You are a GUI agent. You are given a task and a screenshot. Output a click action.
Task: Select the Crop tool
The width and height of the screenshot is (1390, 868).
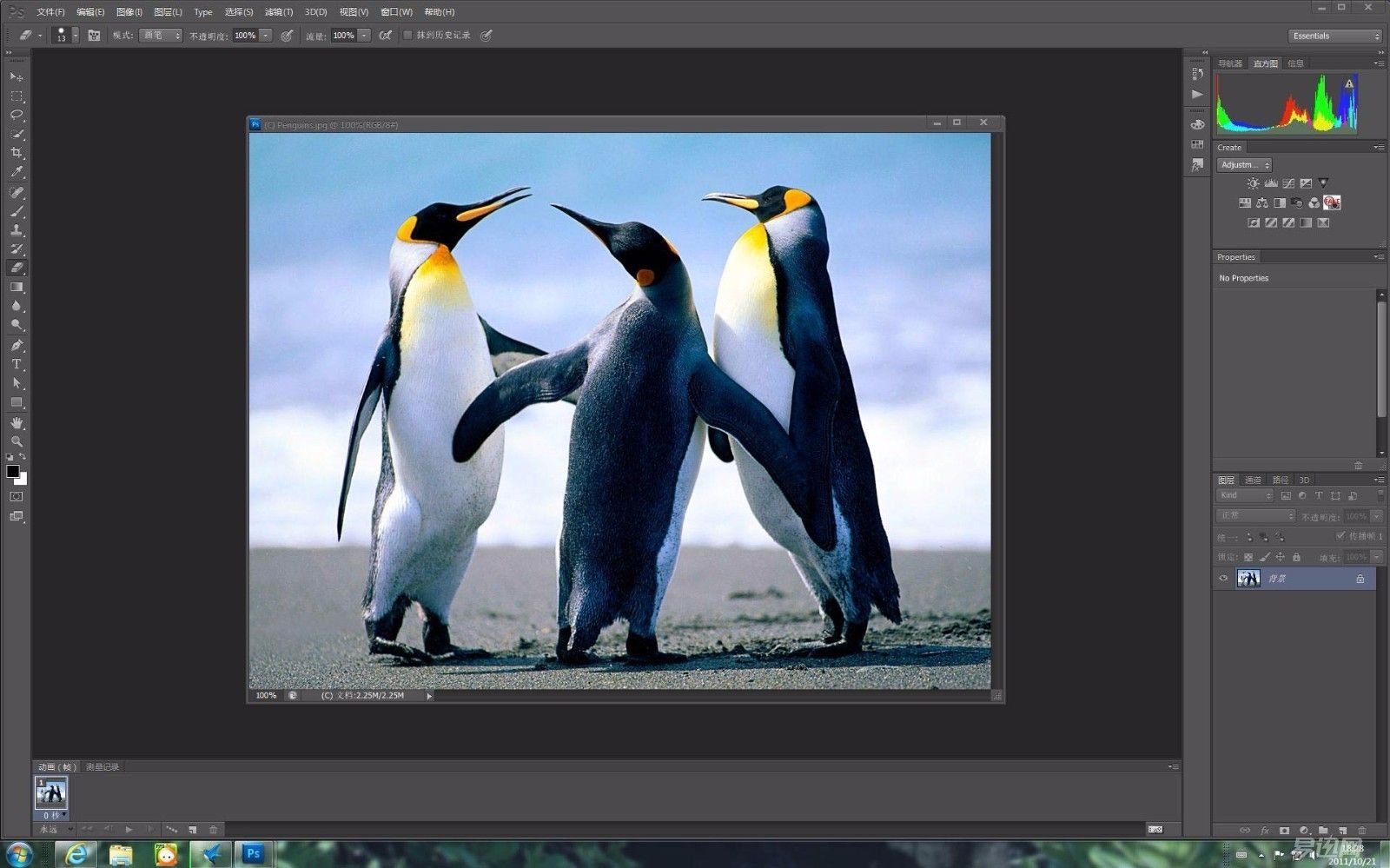pyautogui.click(x=17, y=154)
